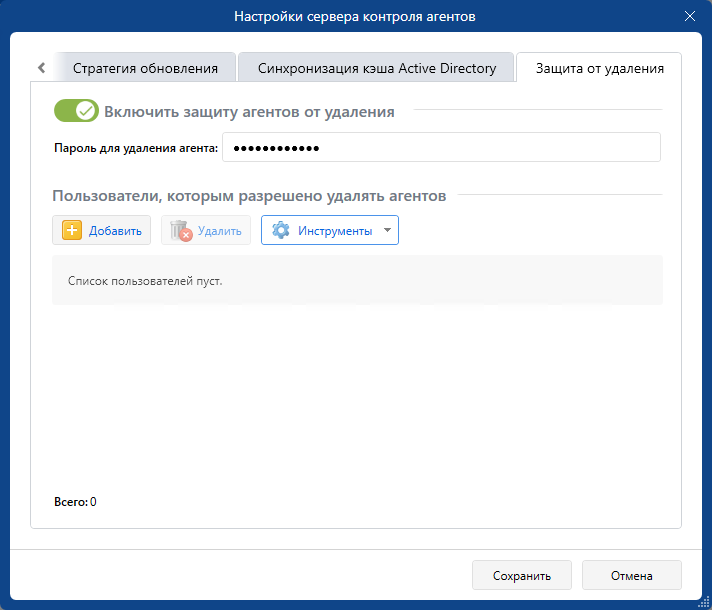Click the 'Всего: 0' counter text
The image size is (712, 610).
75,502
